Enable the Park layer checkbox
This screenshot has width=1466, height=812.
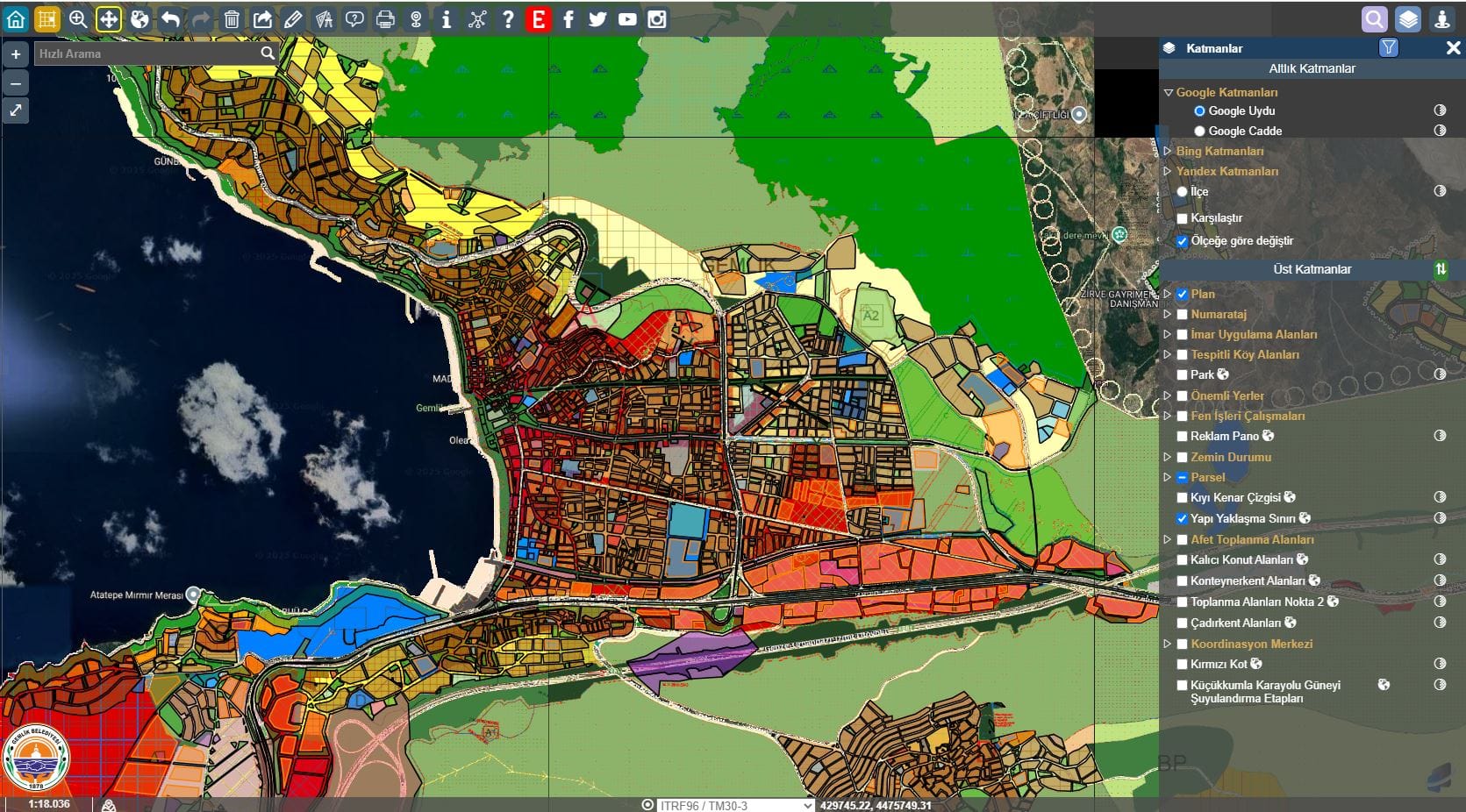(x=1183, y=375)
